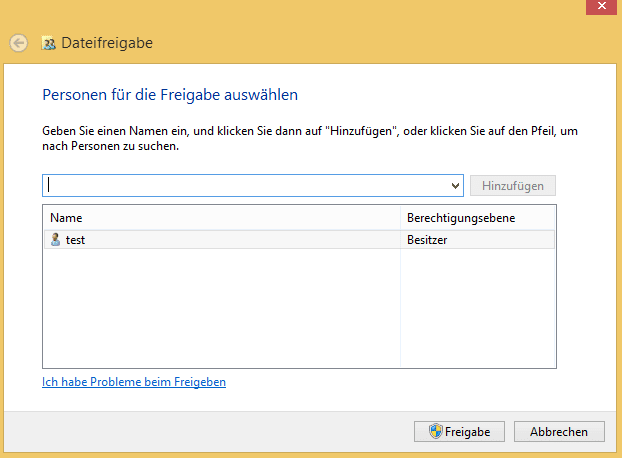The height and width of the screenshot is (458, 622).
Task: Open the name dropdown arrow
Action: pos(455,186)
